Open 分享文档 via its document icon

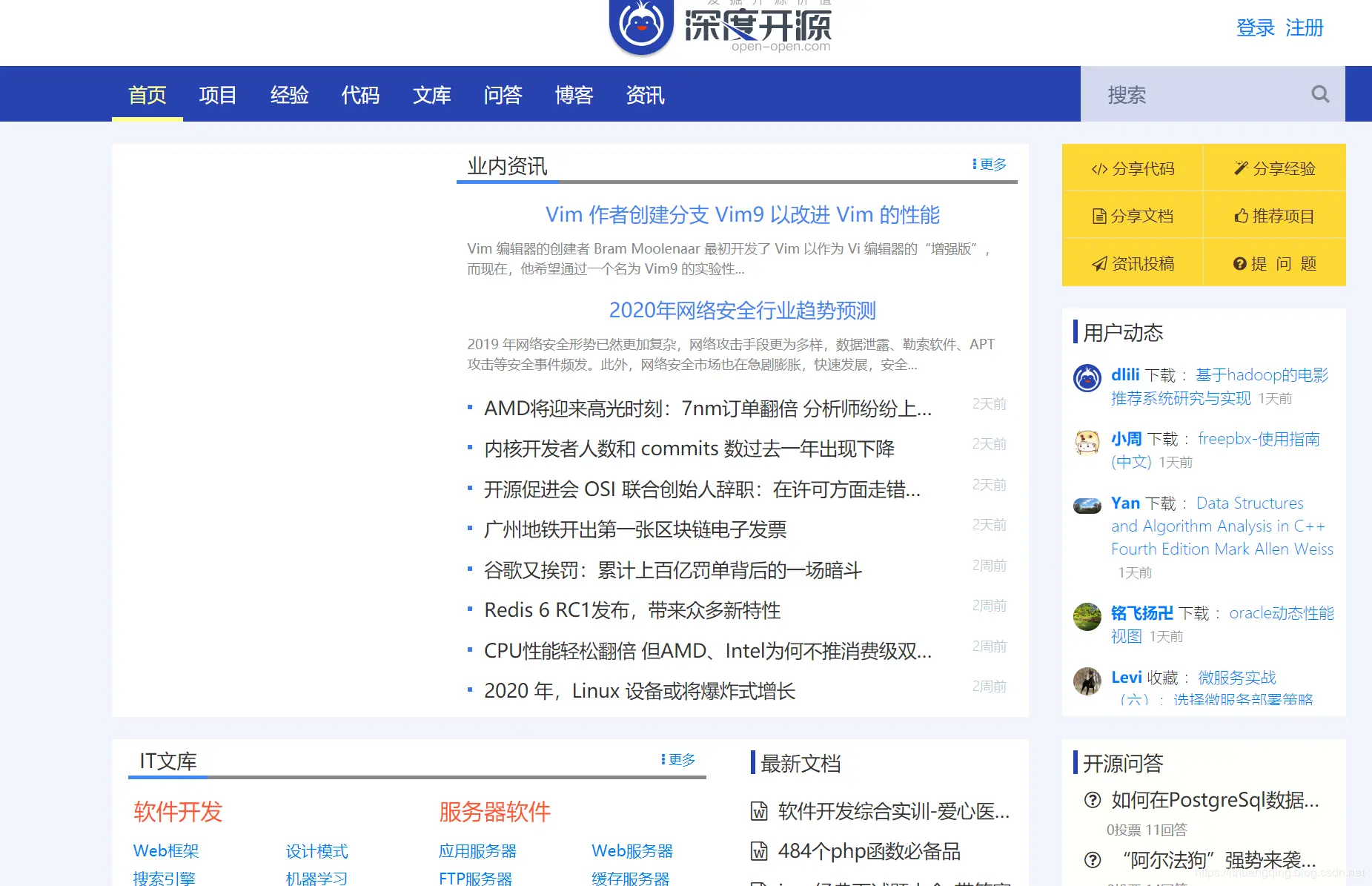pos(1098,216)
